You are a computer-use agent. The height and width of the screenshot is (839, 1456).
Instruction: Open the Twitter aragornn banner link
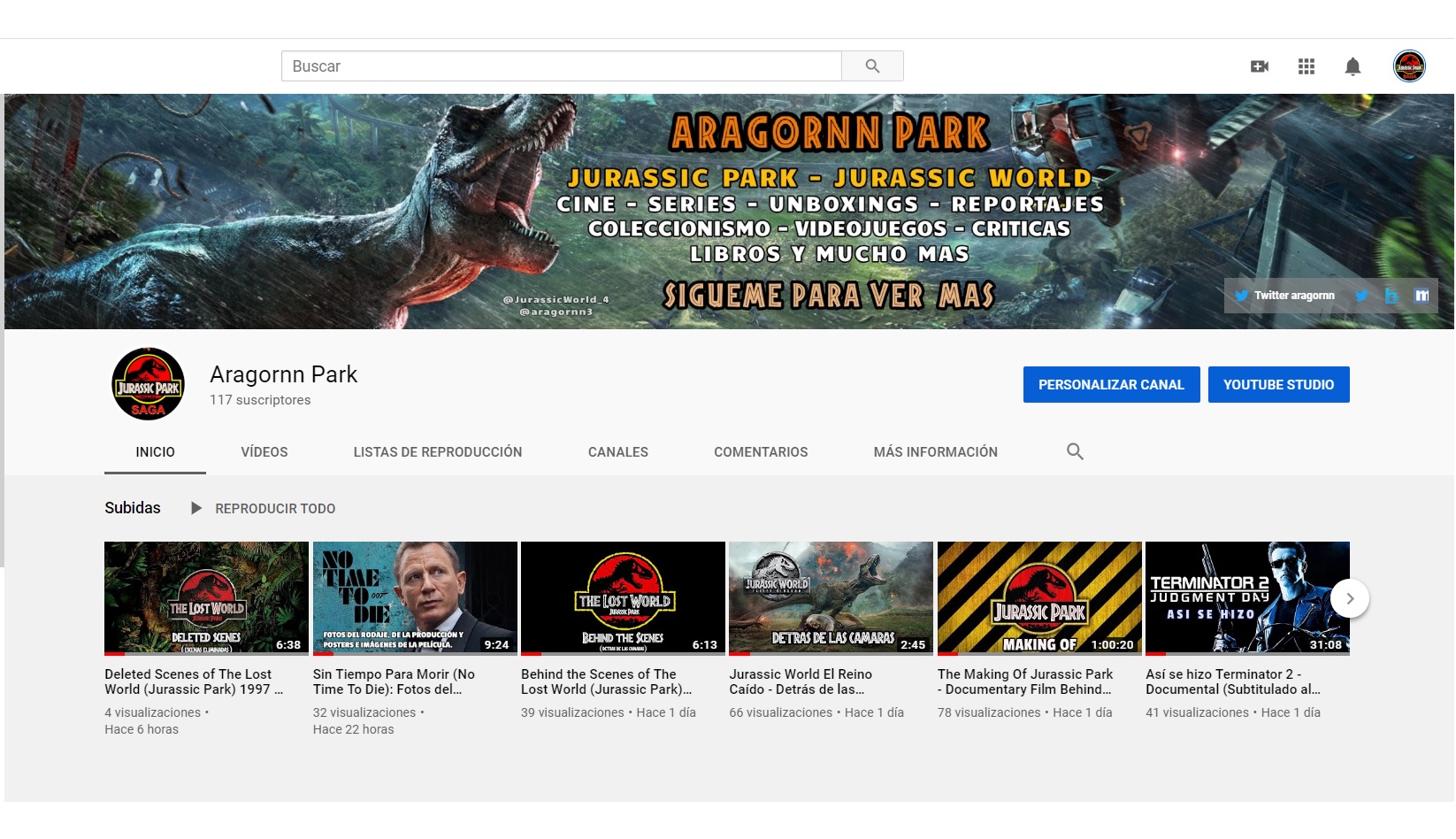pos(1285,296)
